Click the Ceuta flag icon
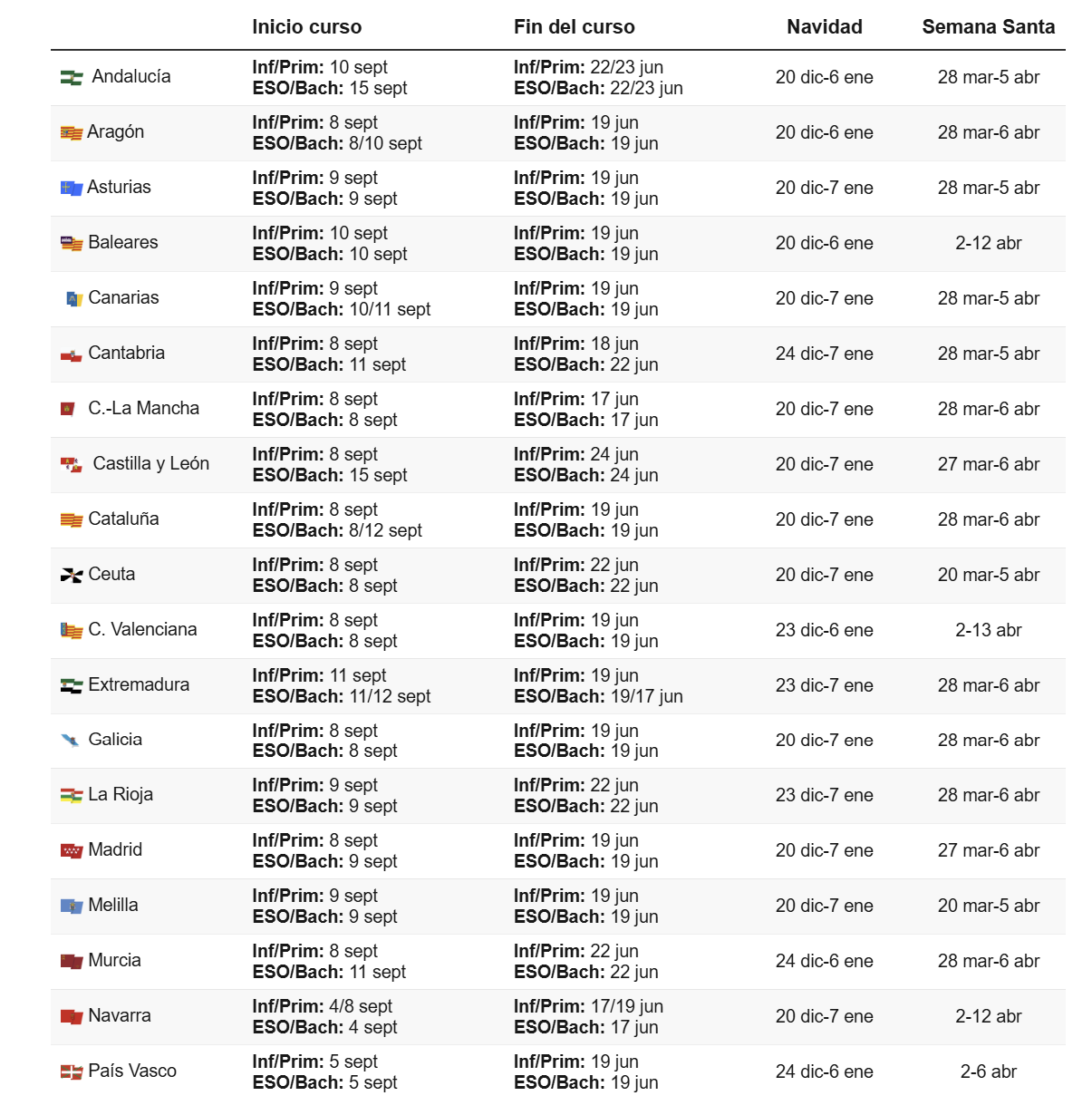1092x1115 pixels. pos(72,576)
